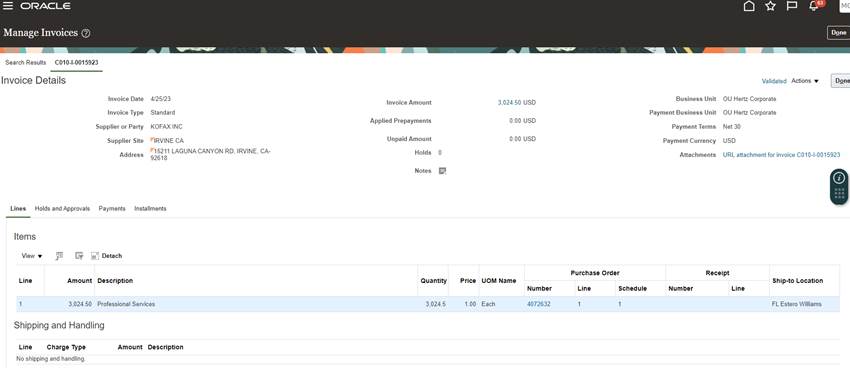Click payment terms Net 30 value
Screen dimensions: 850x368
coord(732,127)
